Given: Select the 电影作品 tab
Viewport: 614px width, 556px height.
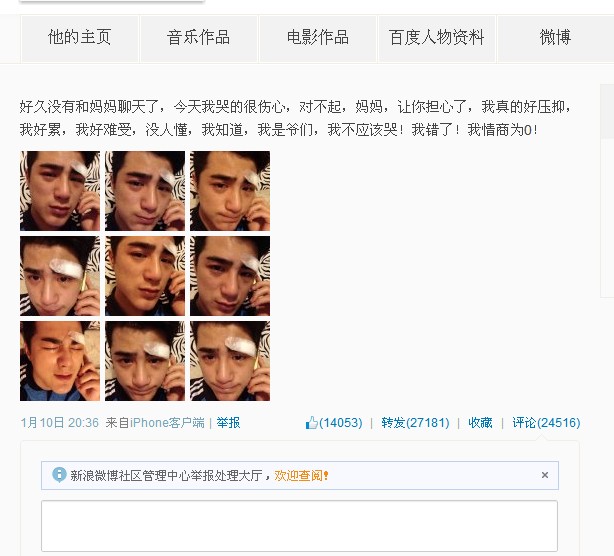Looking at the screenshot, I should click(318, 38).
